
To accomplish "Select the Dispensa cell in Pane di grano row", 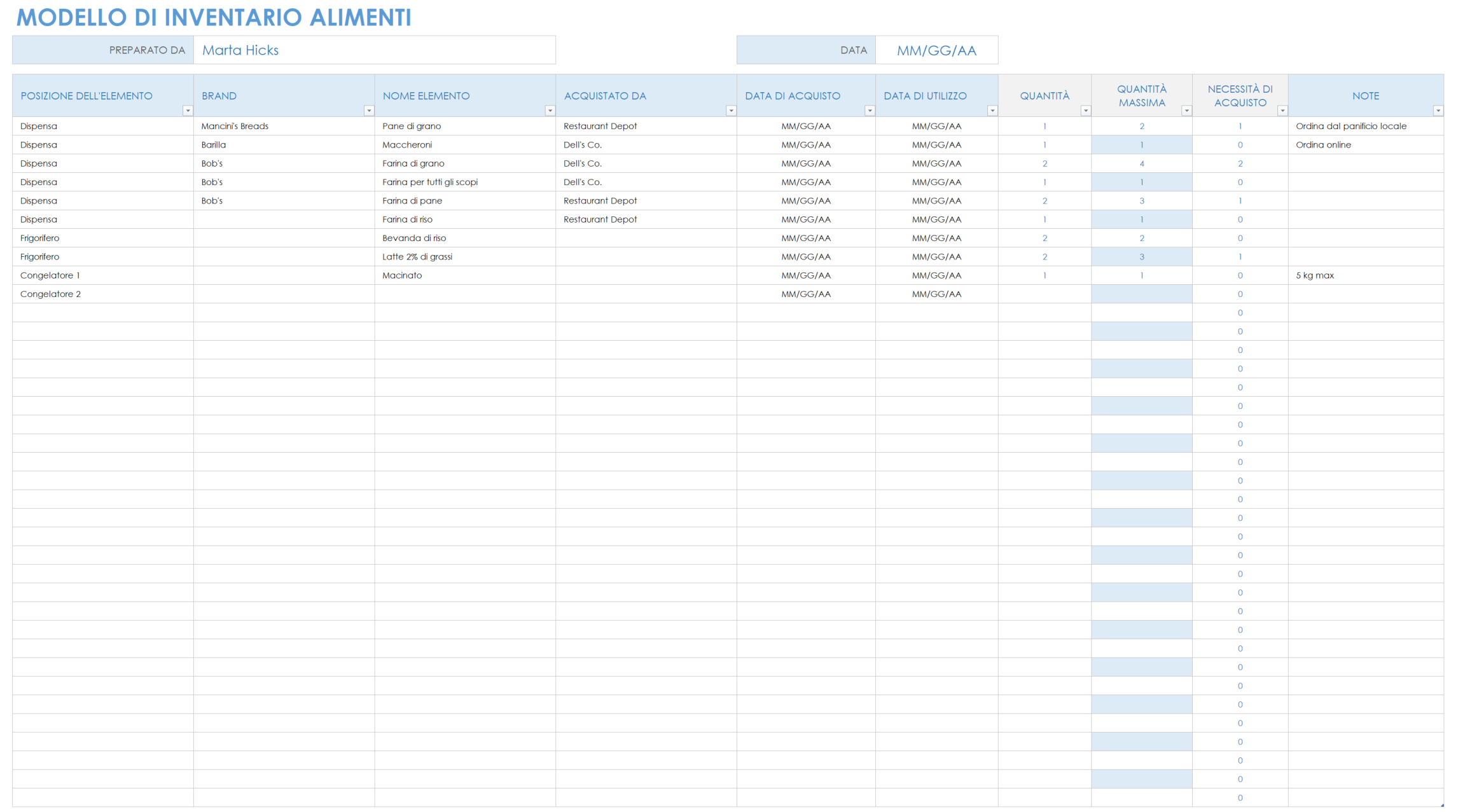I will point(103,126).
